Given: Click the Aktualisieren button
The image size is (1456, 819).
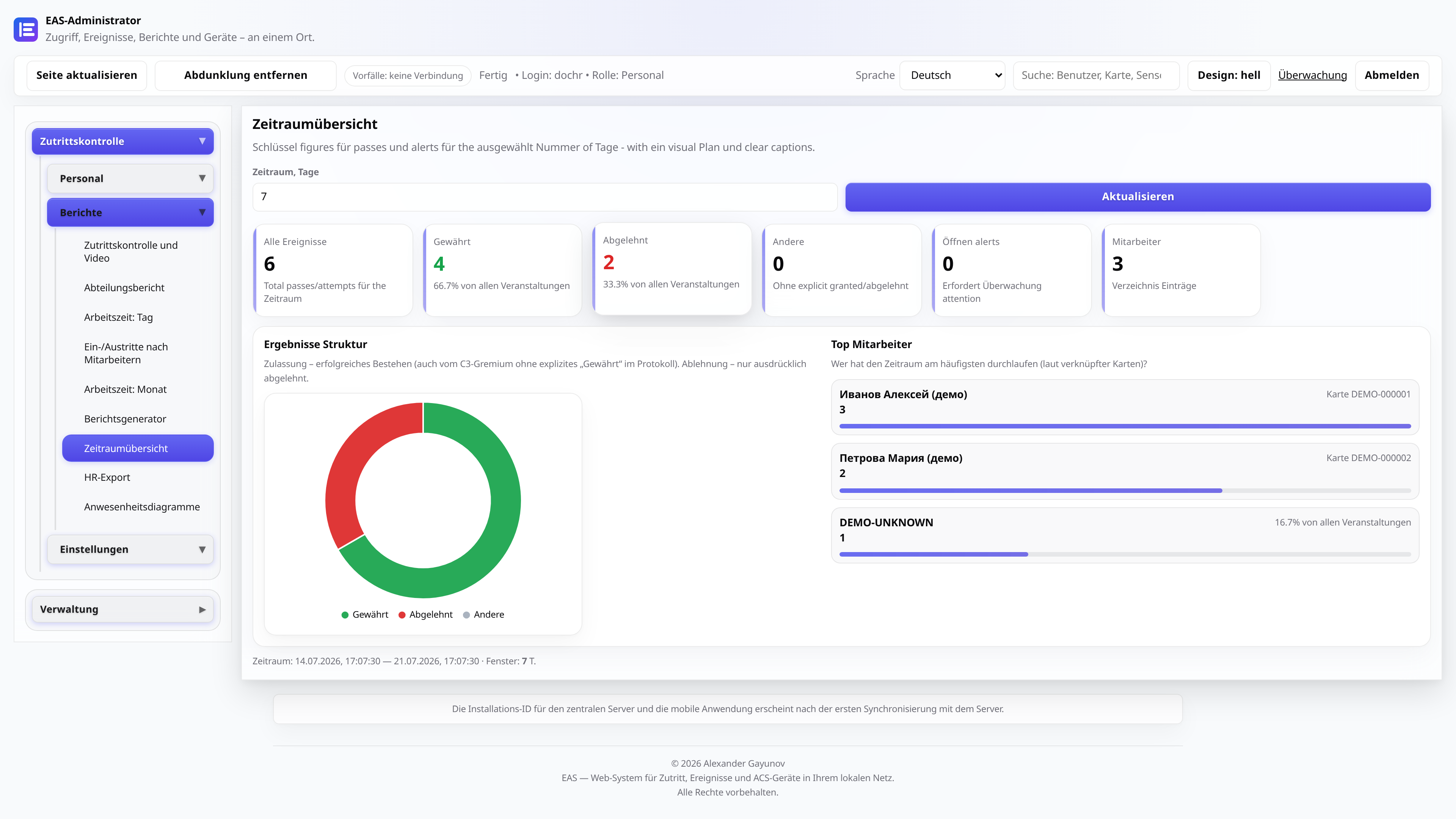Looking at the screenshot, I should [1138, 197].
